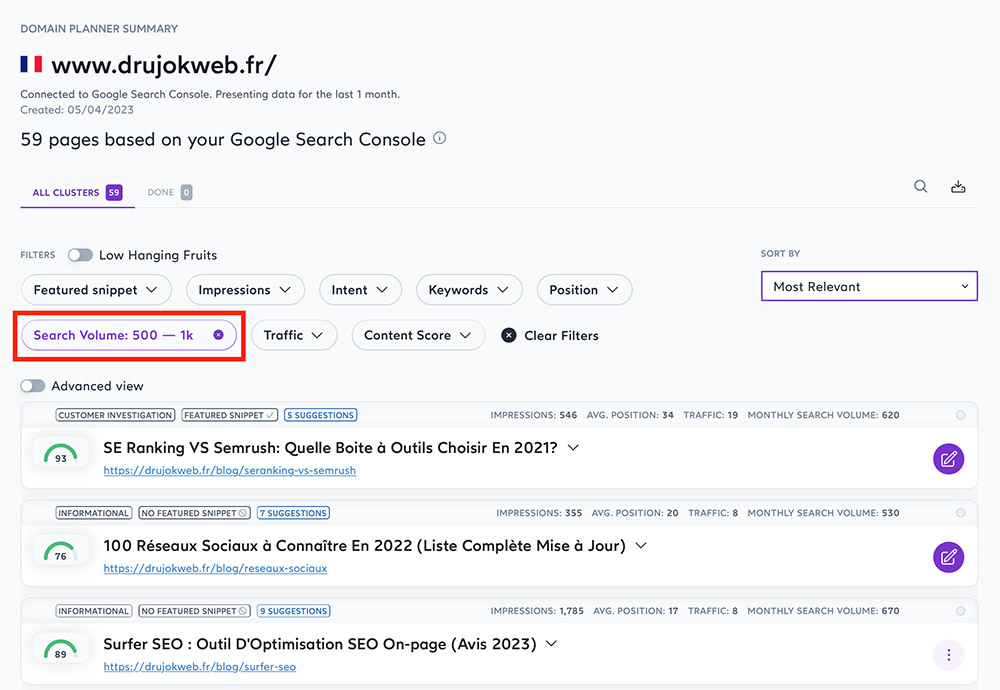Mark SE Ranking VS Semrush cluster as done
Screen dimensions: 1000x690
960,415
